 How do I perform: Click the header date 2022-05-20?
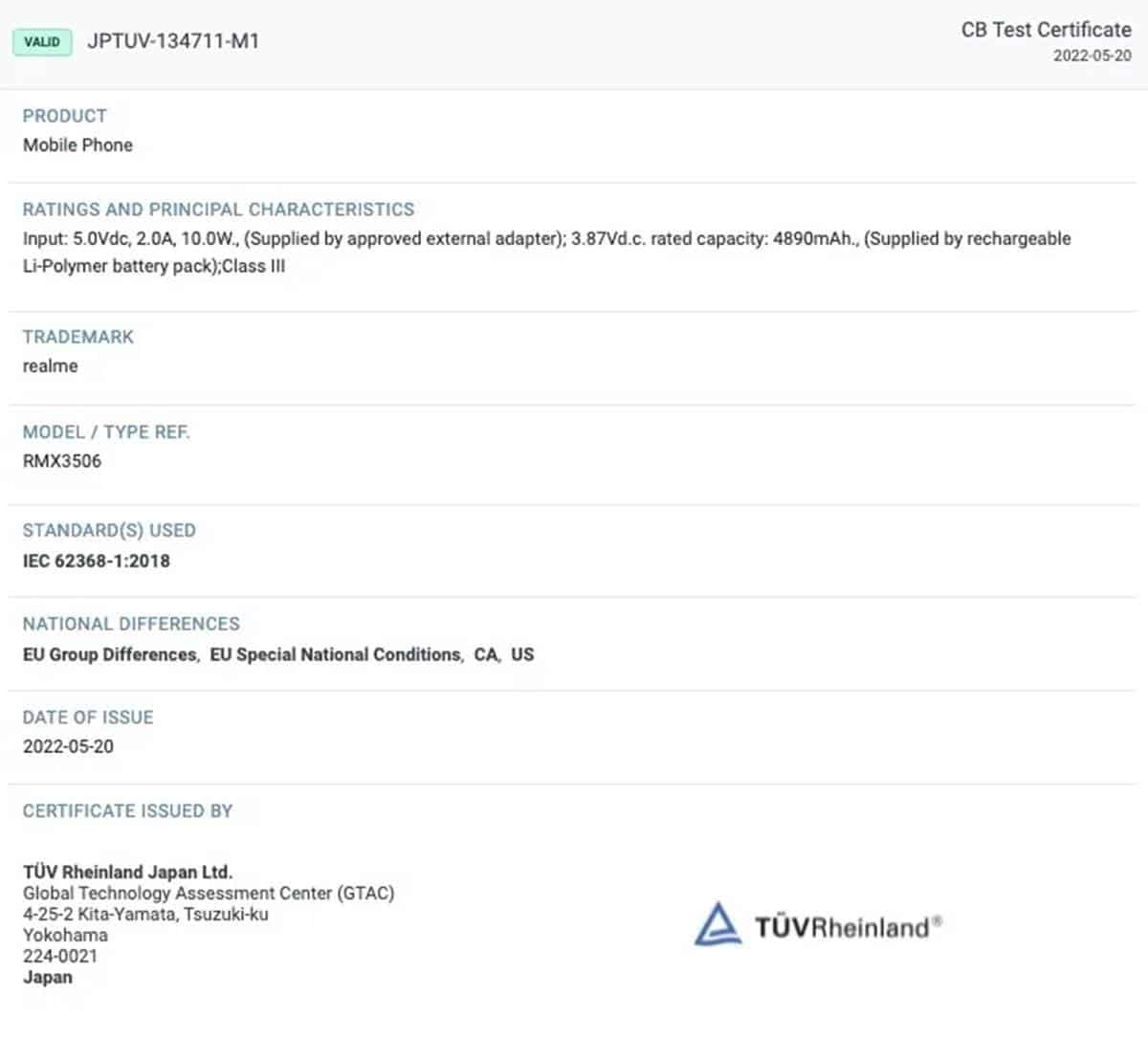(x=1092, y=55)
